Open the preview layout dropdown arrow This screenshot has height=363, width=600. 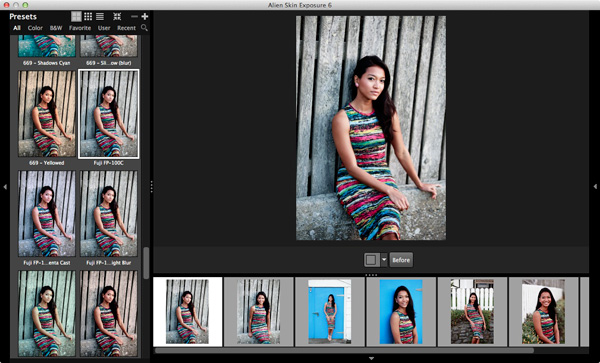384,260
